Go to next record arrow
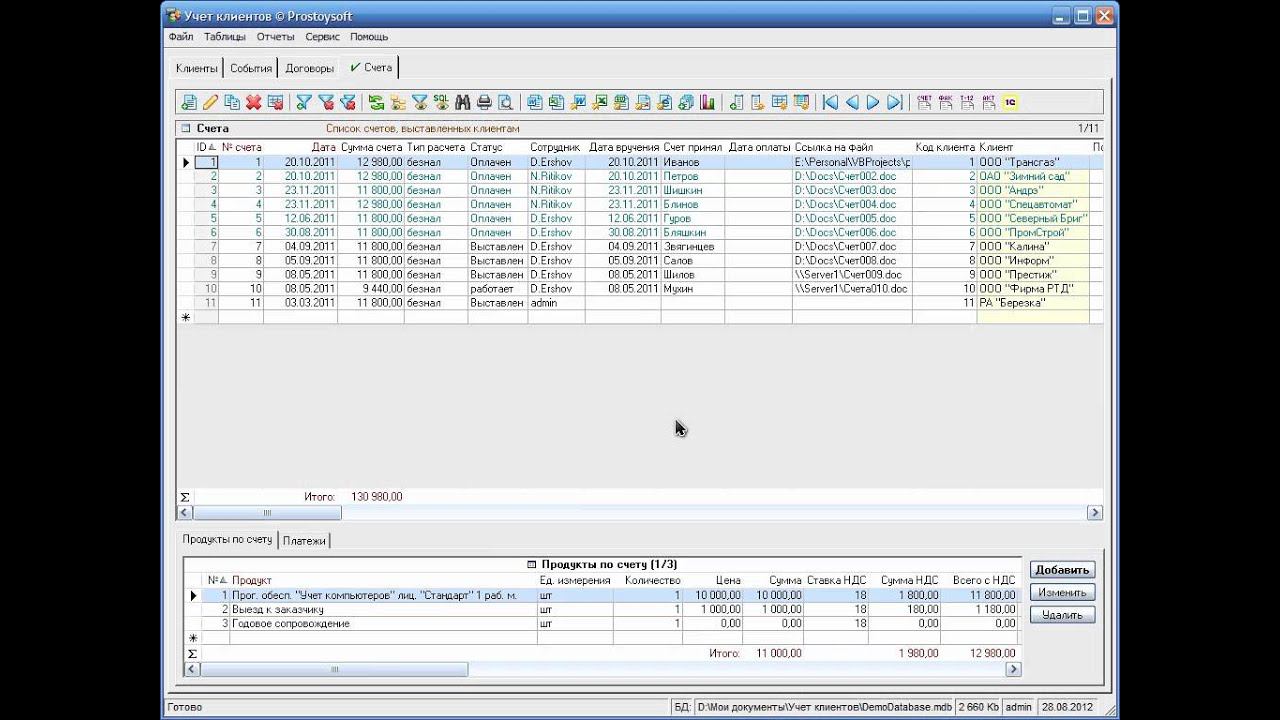Screen dimensions: 1280x720 [x=873, y=102]
